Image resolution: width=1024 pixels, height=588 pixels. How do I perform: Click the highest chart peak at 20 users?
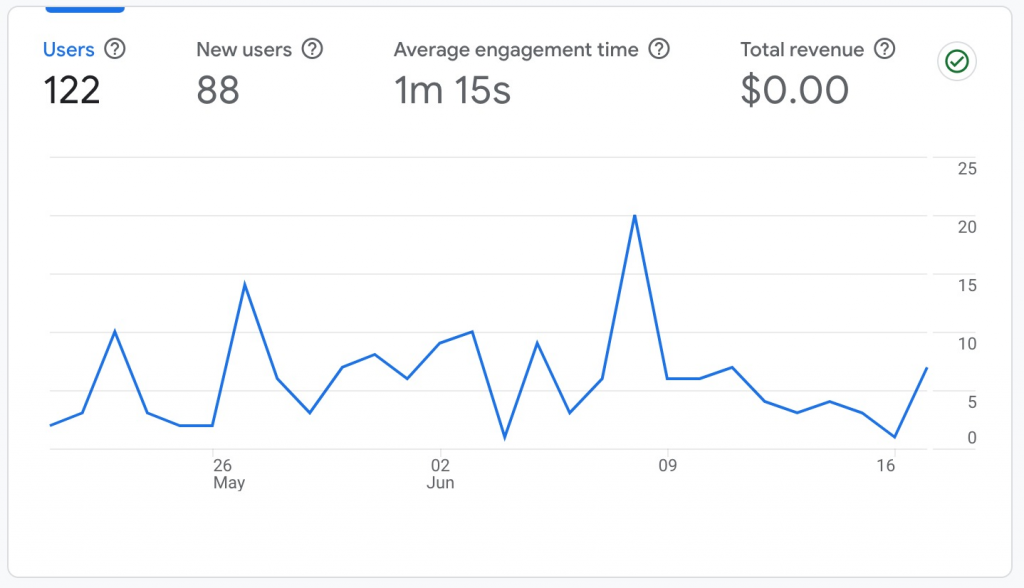(634, 216)
